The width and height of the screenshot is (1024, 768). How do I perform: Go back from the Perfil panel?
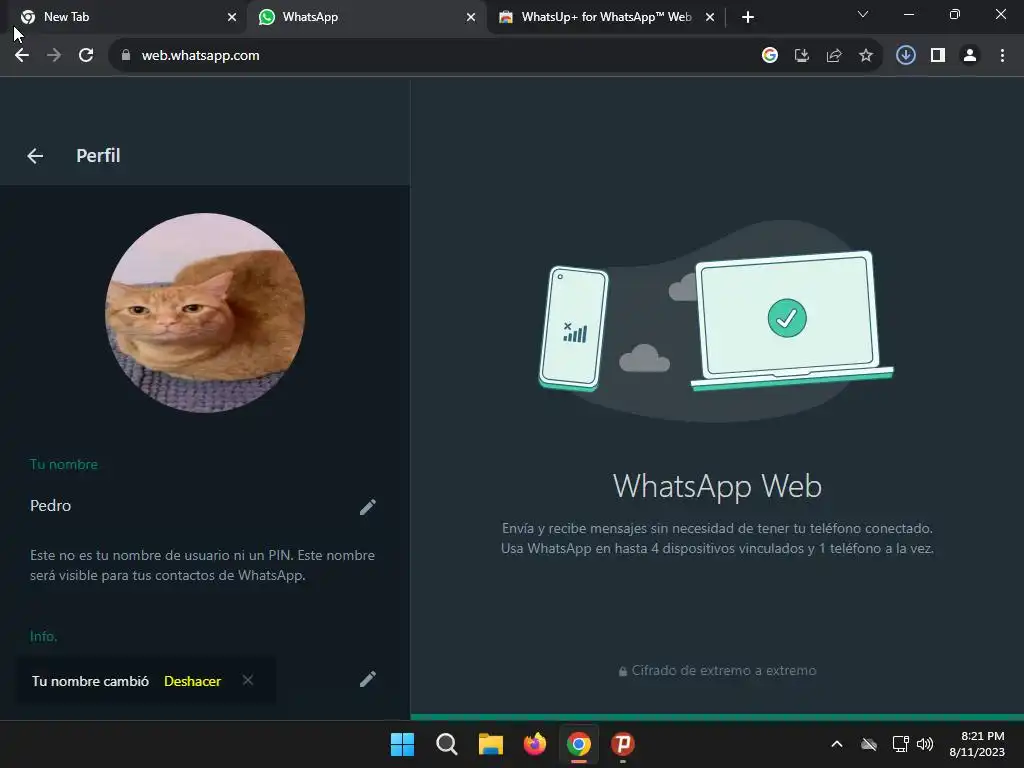(x=35, y=155)
